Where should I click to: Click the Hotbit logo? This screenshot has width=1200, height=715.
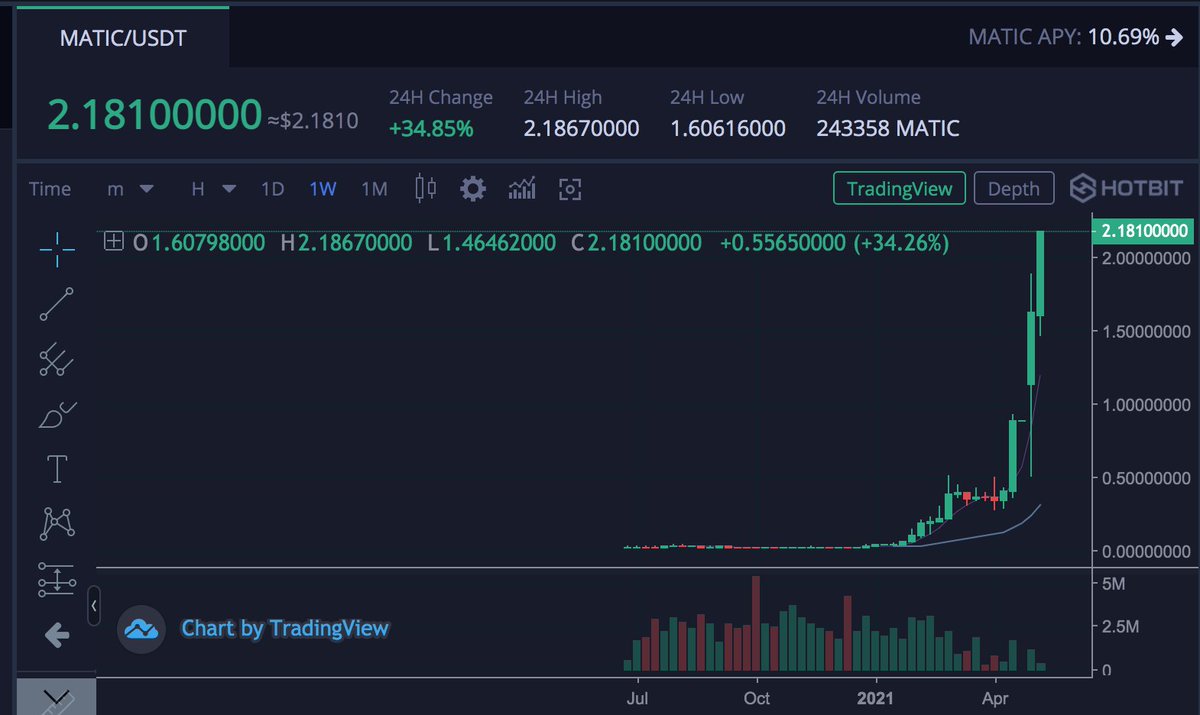[x=1126, y=188]
